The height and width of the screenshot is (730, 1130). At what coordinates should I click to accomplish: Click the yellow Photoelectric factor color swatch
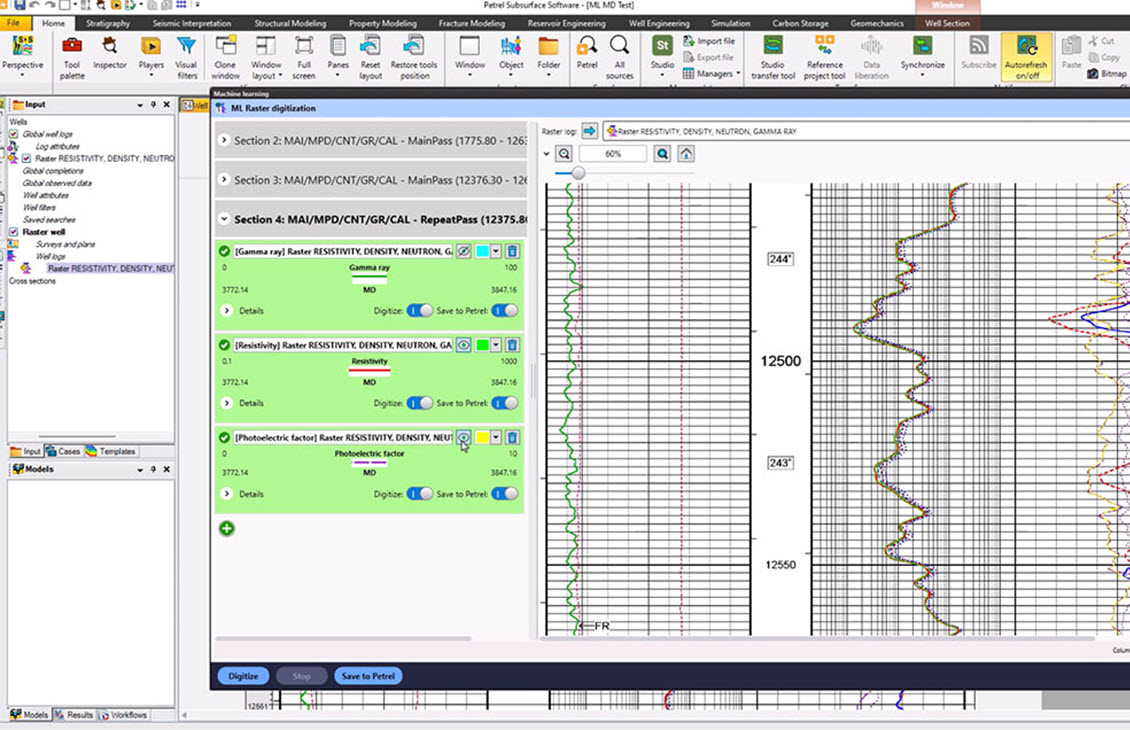click(x=482, y=437)
